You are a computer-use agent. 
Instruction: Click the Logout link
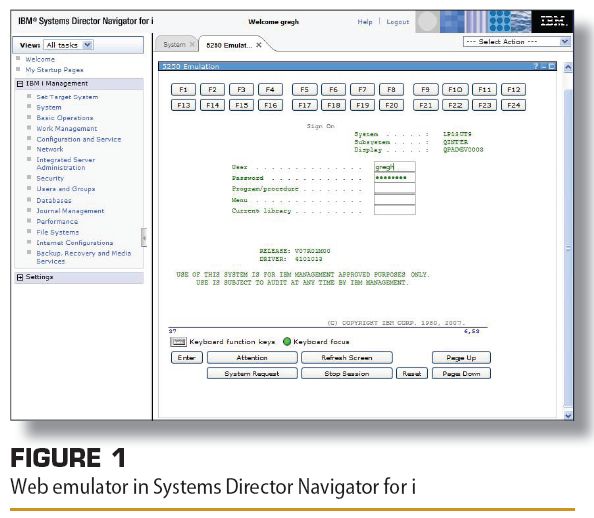point(398,22)
